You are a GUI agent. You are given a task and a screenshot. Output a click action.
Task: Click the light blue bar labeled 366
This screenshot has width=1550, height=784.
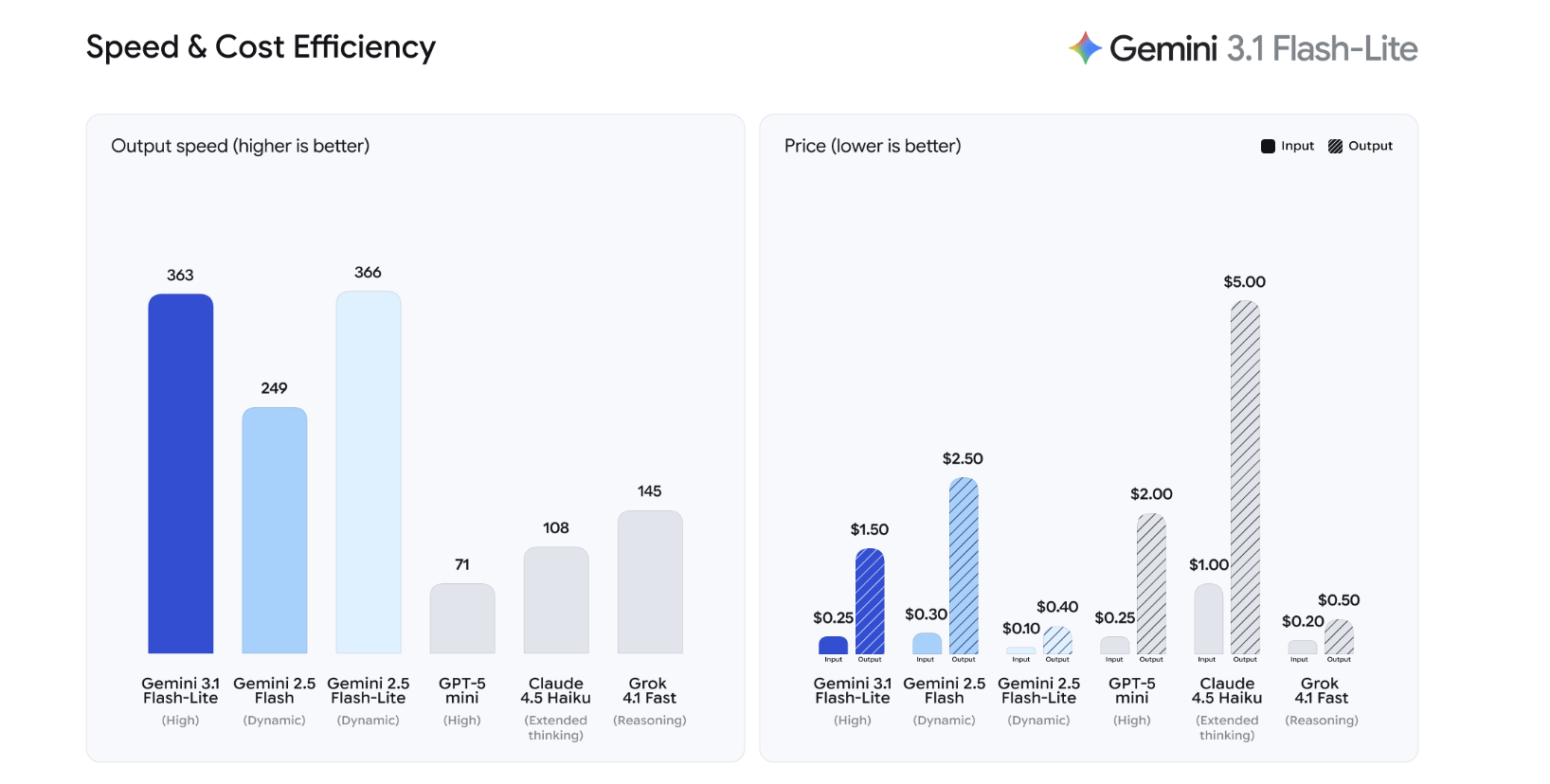pos(369,472)
